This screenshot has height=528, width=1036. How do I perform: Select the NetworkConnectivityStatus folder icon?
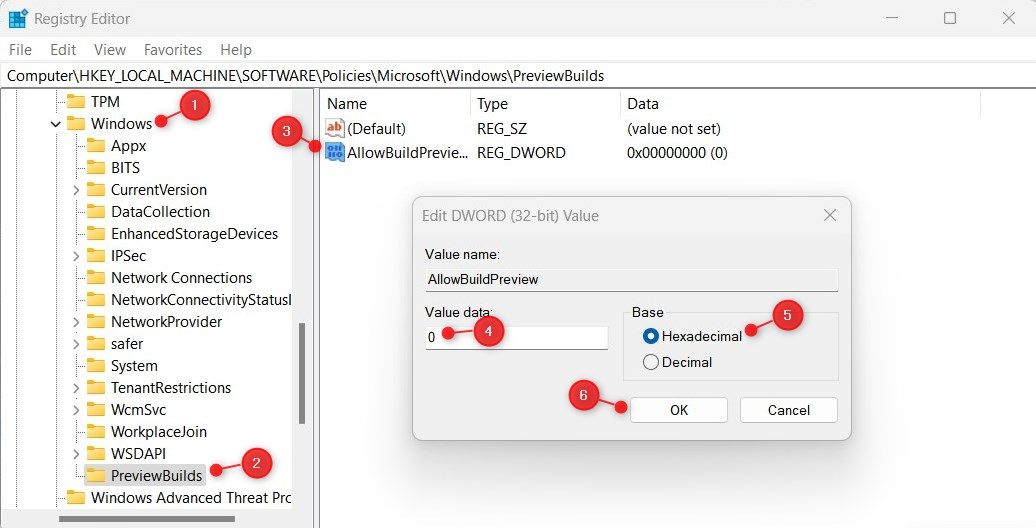[96, 300]
